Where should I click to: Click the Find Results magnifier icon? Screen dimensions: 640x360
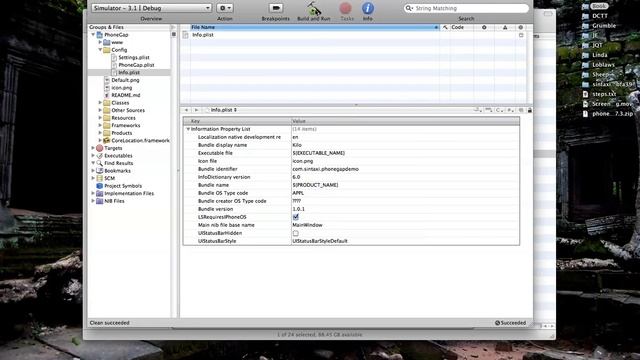point(100,163)
